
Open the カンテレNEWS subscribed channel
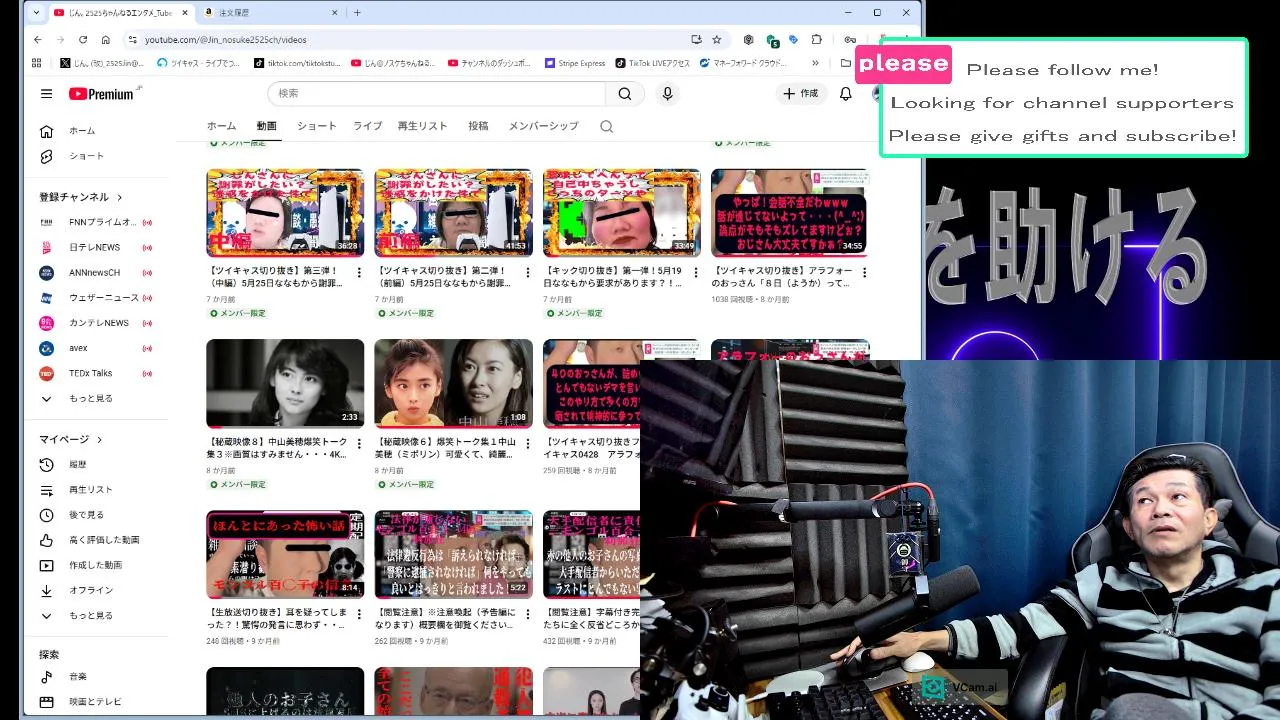tap(97, 323)
